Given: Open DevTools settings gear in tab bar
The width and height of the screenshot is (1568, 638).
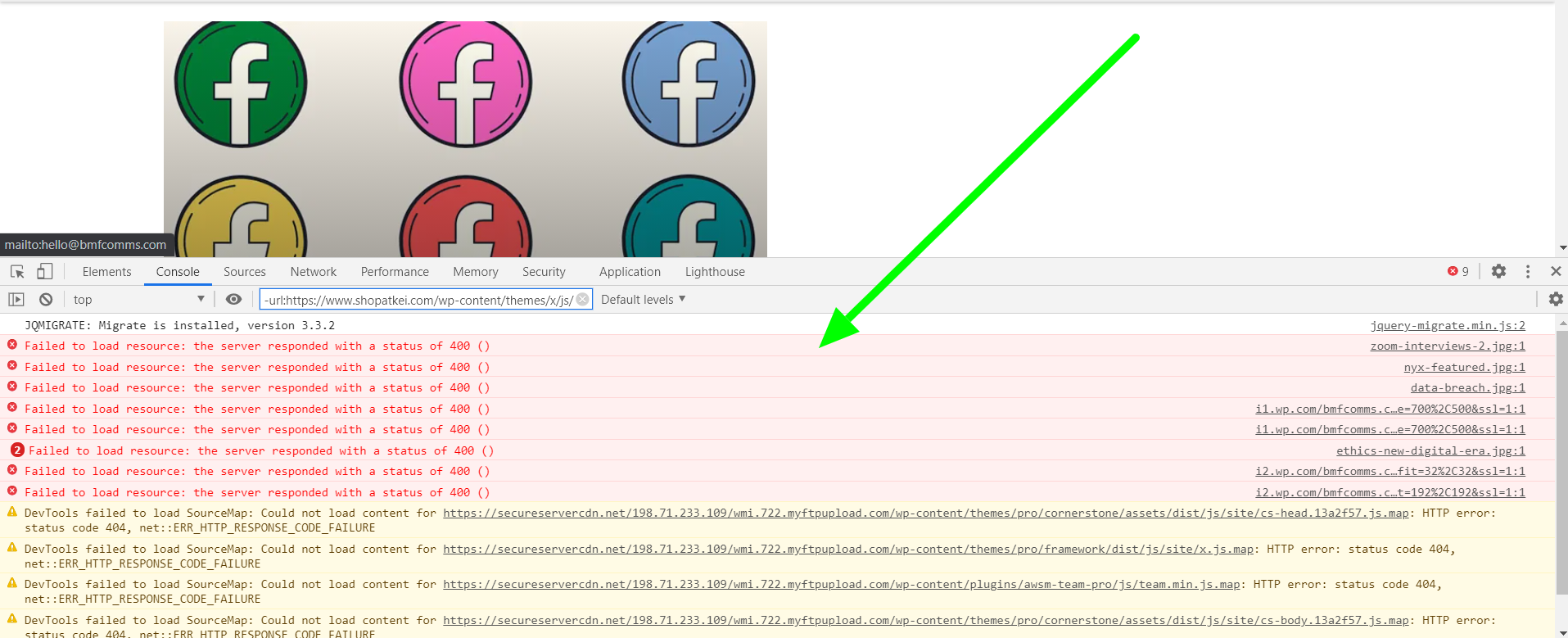Looking at the screenshot, I should [1498, 271].
